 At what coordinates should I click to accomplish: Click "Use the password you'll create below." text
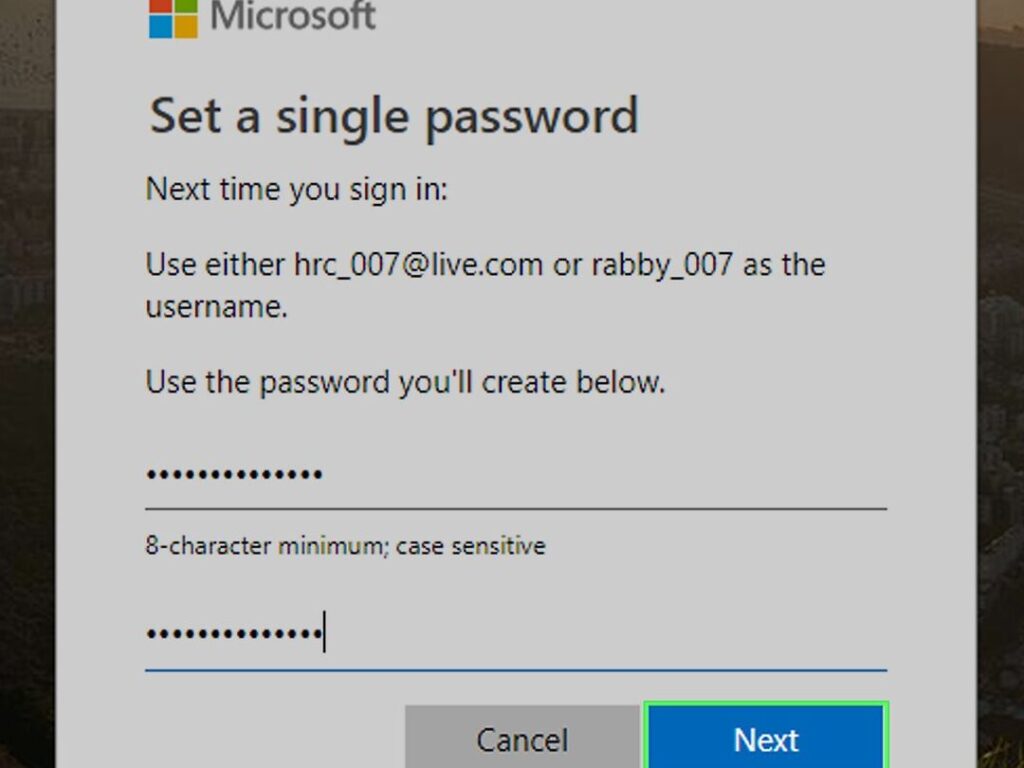405,382
